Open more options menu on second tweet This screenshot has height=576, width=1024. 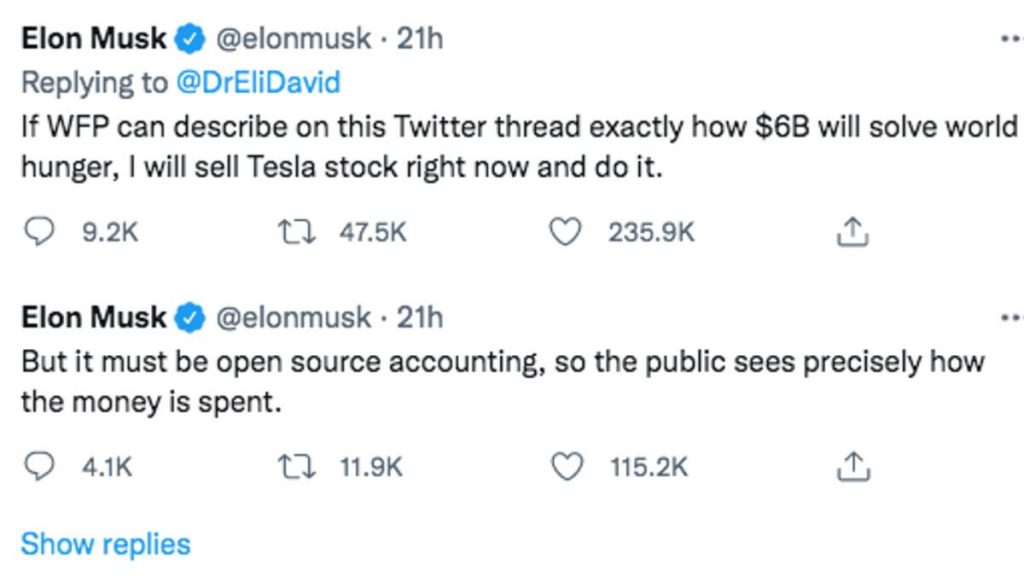coord(1010,318)
